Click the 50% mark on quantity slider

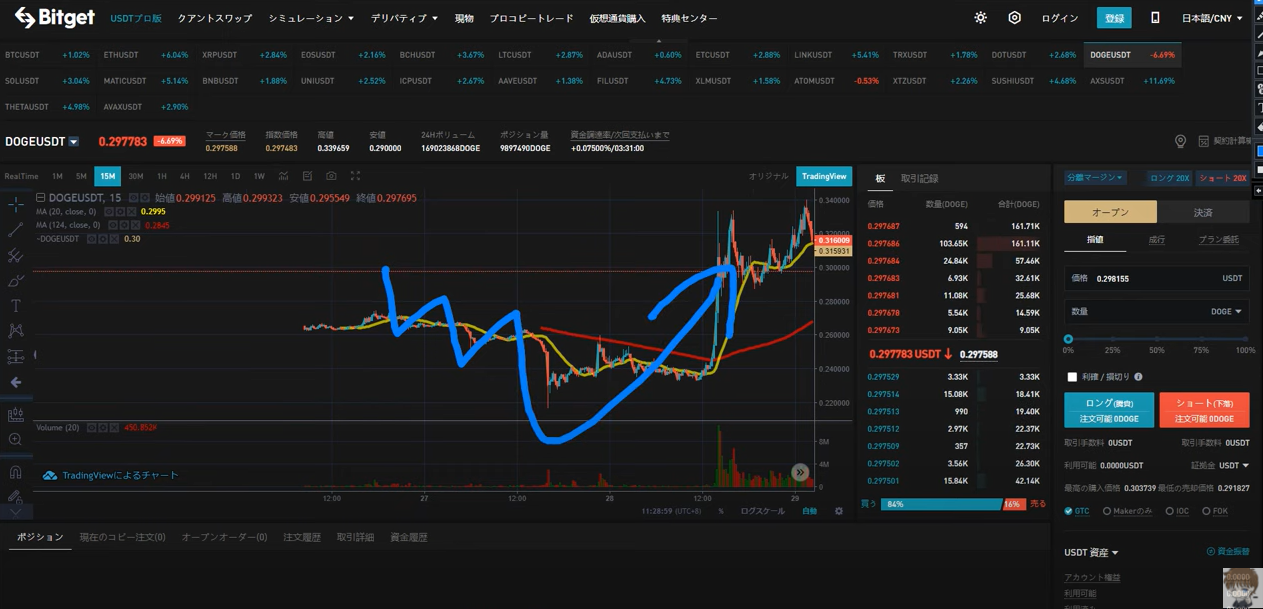(x=1157, y=340)
